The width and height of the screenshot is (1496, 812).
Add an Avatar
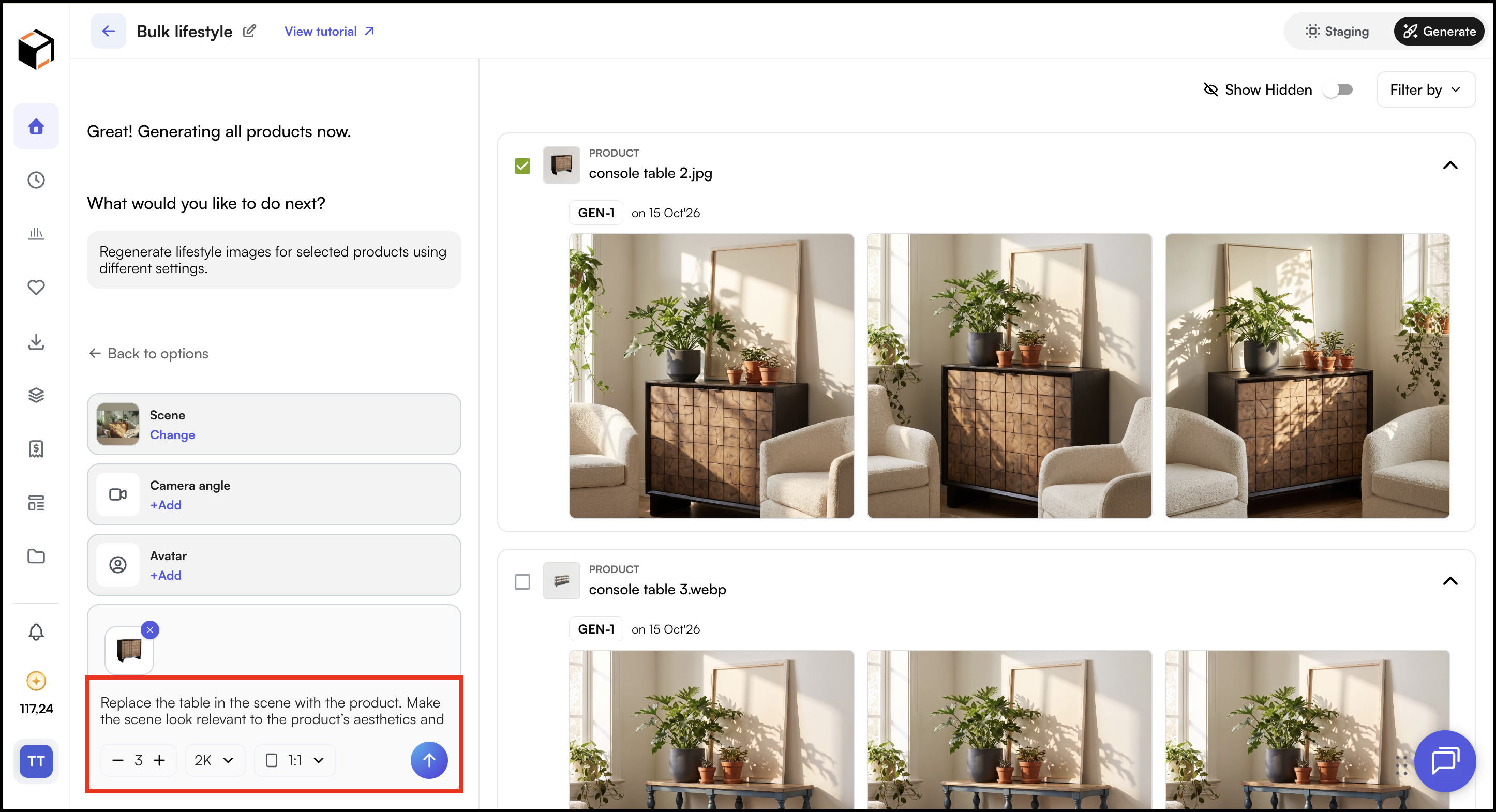pos(166,575)
